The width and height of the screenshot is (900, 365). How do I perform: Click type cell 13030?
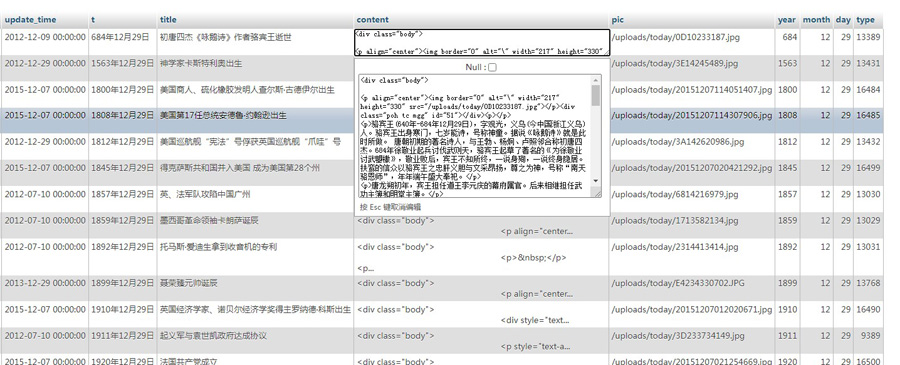pyautogui.click(x=868, y=195)
